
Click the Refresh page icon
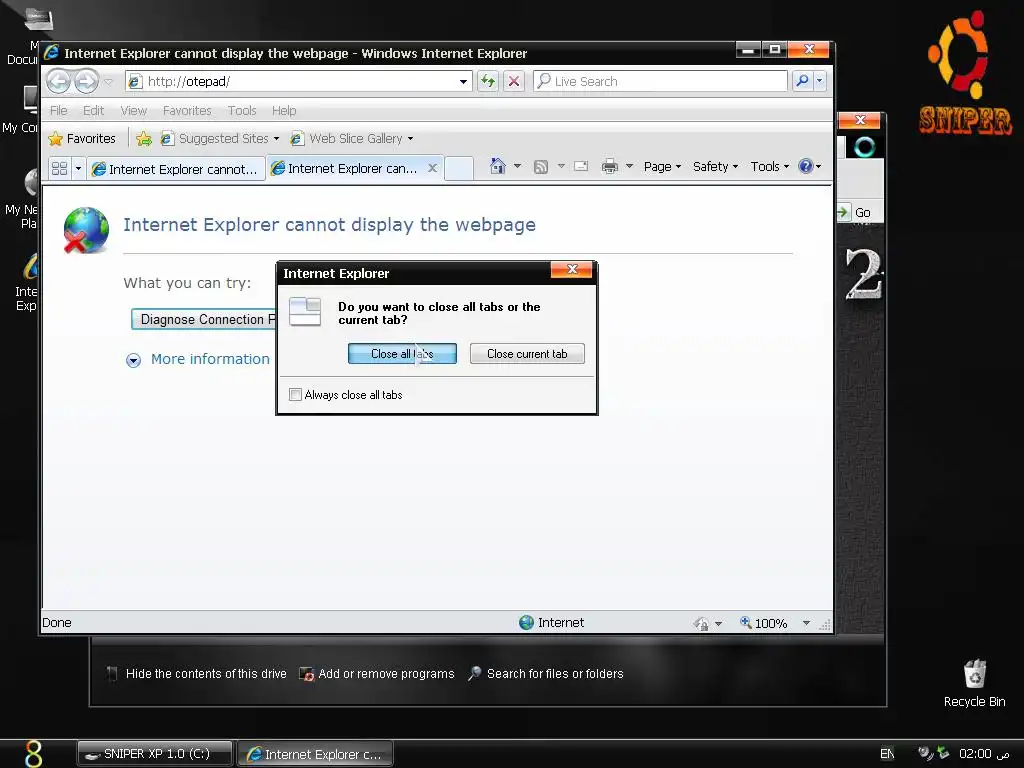488,81
